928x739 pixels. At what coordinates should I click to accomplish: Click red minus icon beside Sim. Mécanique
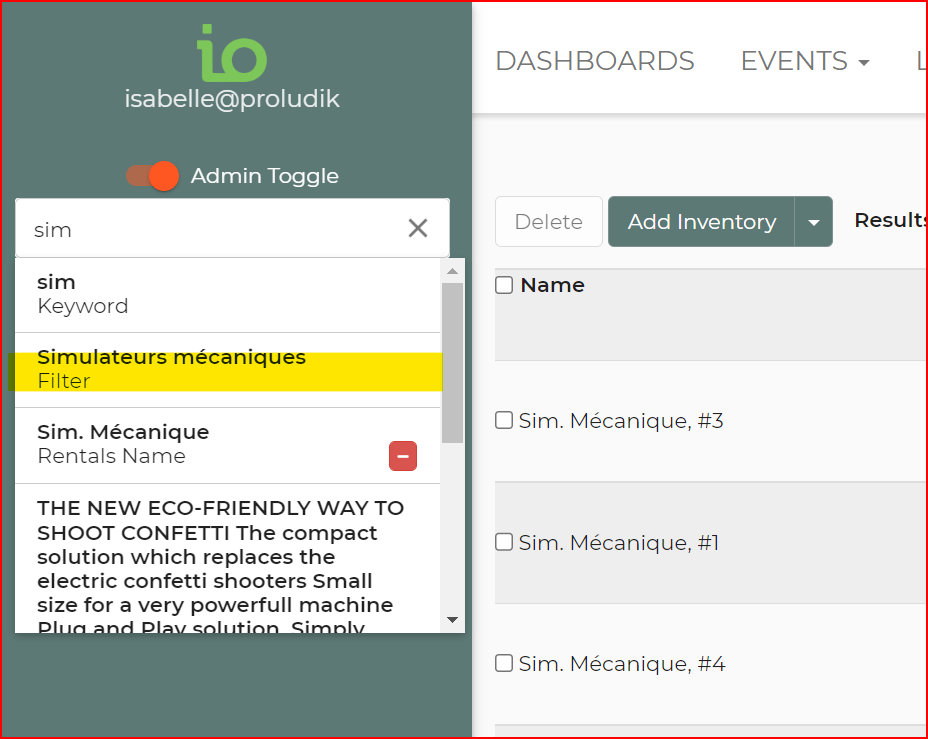pos(403,457)
